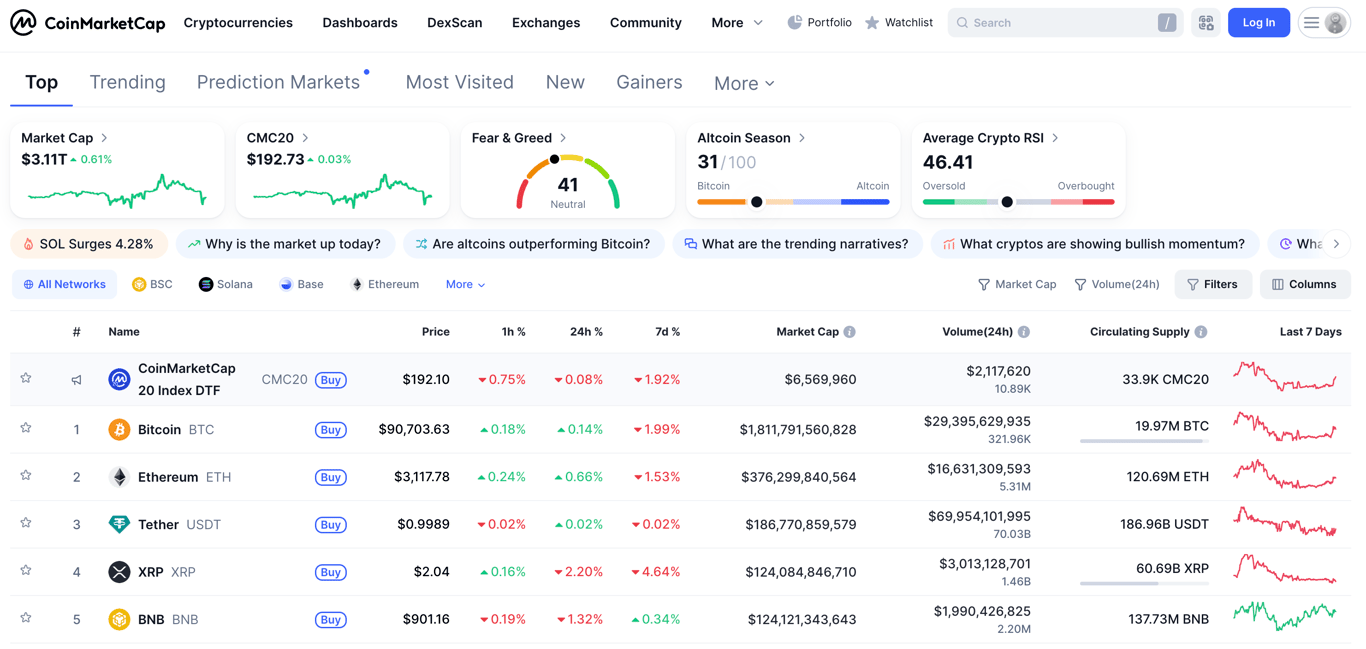Open the hamburger profile menu
This screenshot has height=649, width=1366.
click(1324, 22)
